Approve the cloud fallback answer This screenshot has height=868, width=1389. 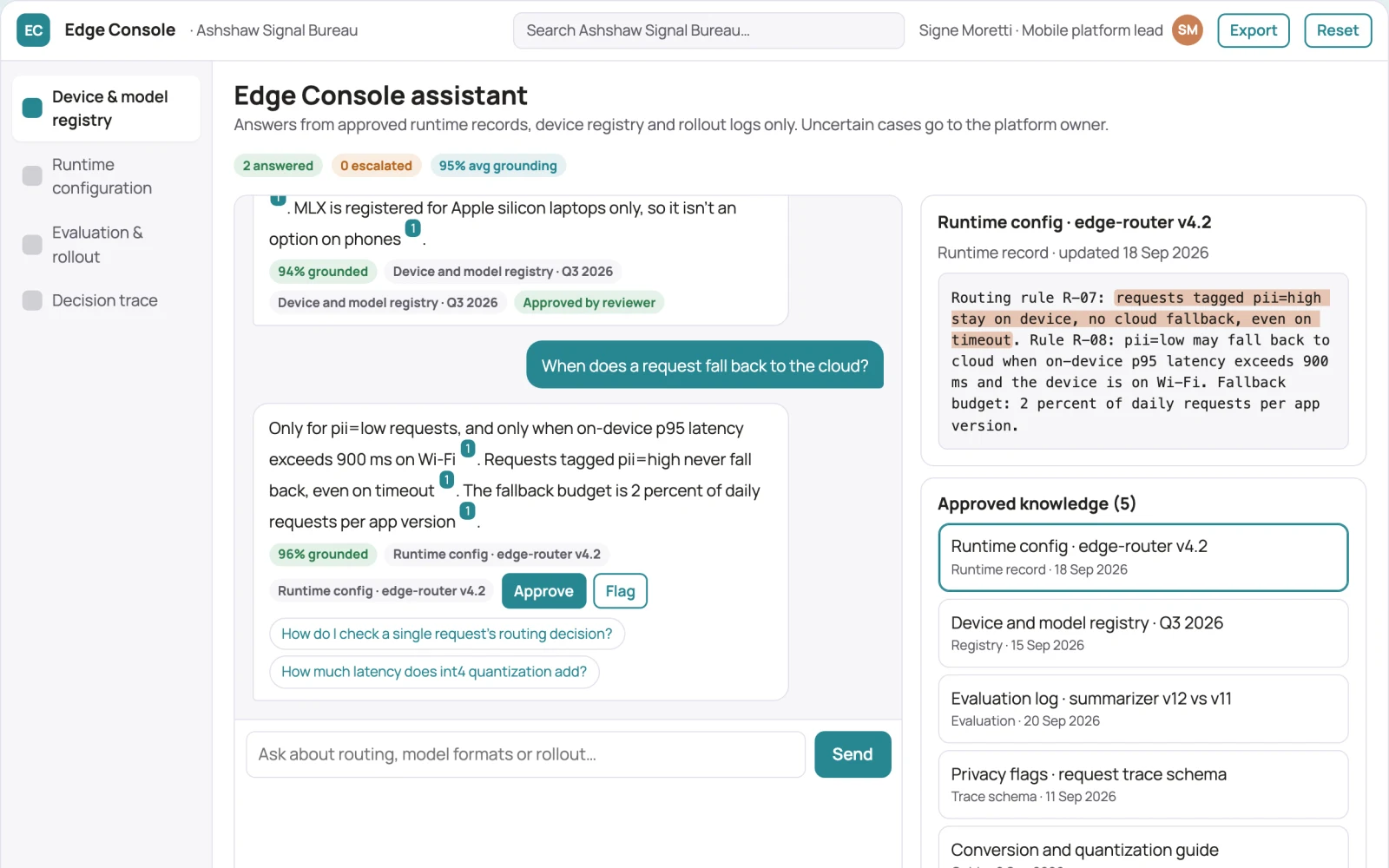tap(543, 591)
